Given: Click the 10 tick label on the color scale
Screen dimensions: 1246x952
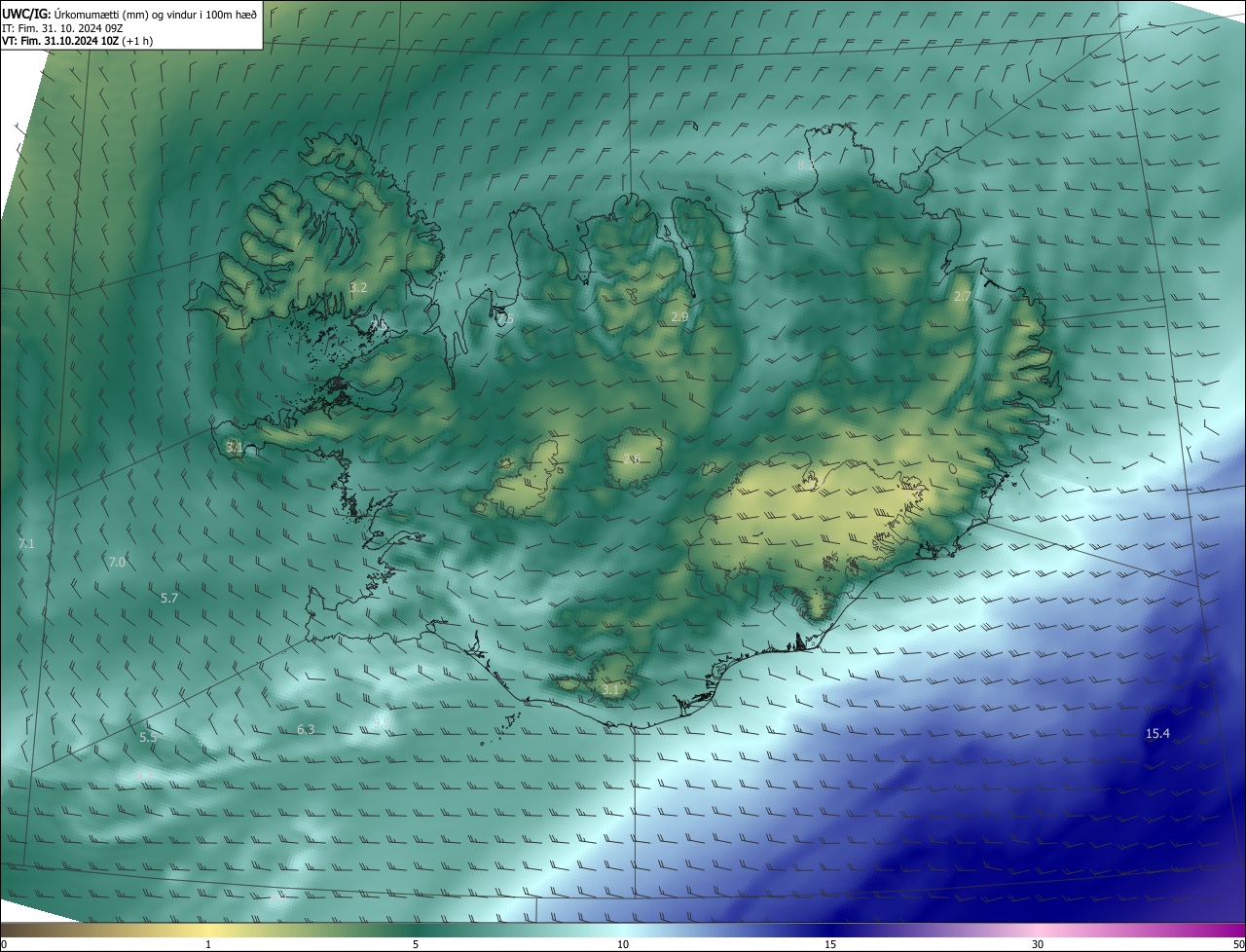Looking at the screenshot, I should (x=623, y=944).
